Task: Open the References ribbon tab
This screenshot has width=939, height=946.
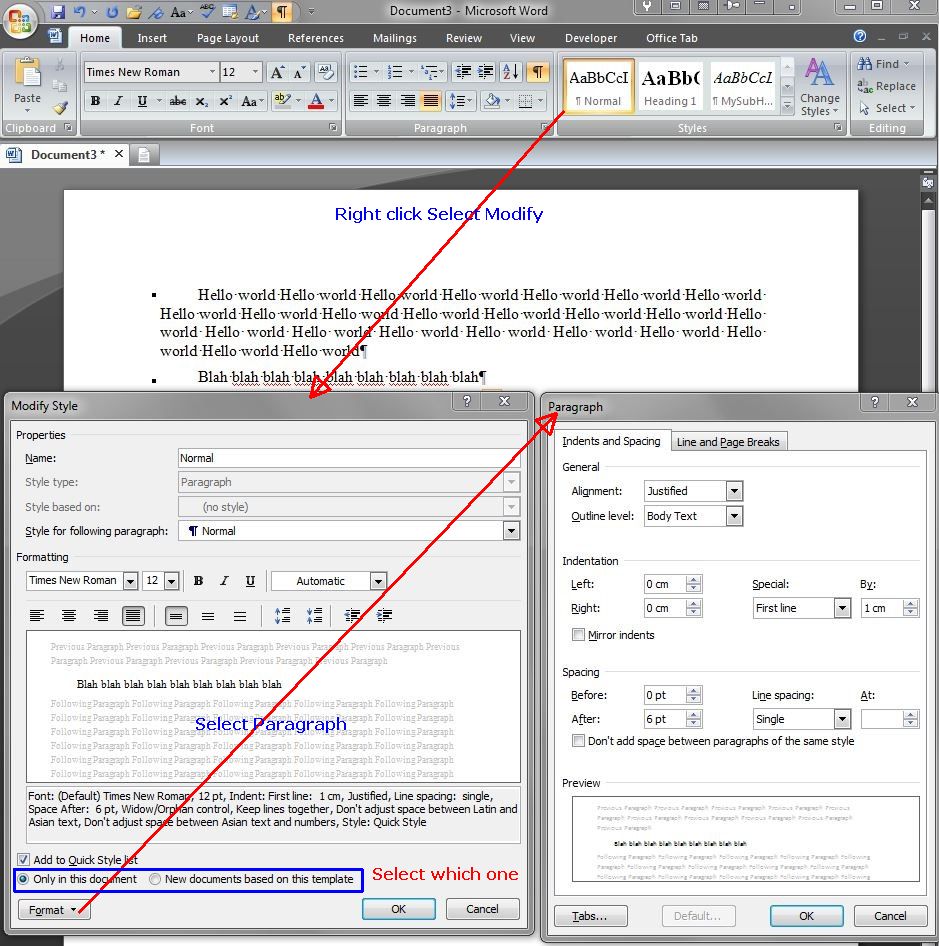Action: 316,38
